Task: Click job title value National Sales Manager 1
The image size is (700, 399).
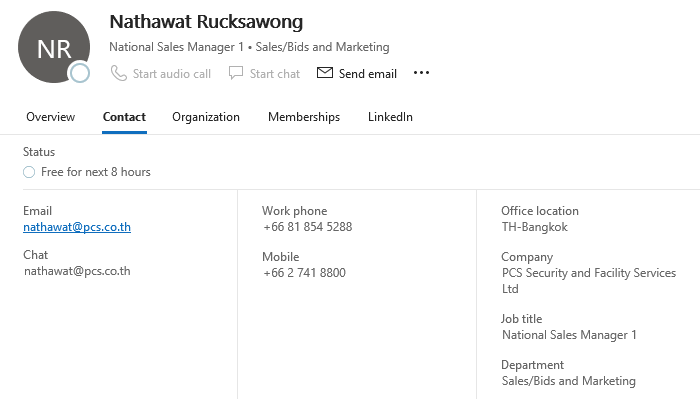Action: 569,335
